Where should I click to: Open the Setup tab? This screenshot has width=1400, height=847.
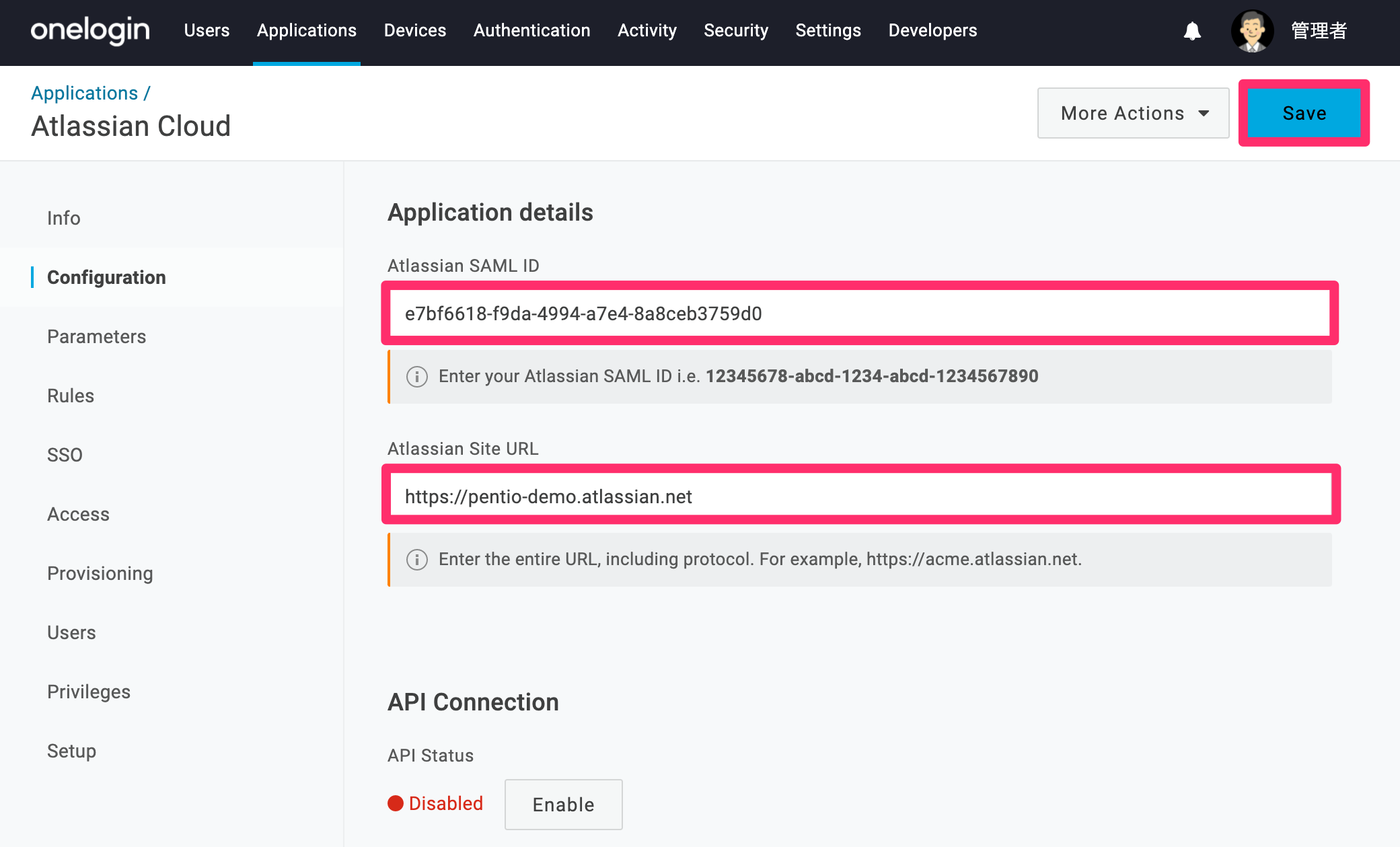pos(71,751)
